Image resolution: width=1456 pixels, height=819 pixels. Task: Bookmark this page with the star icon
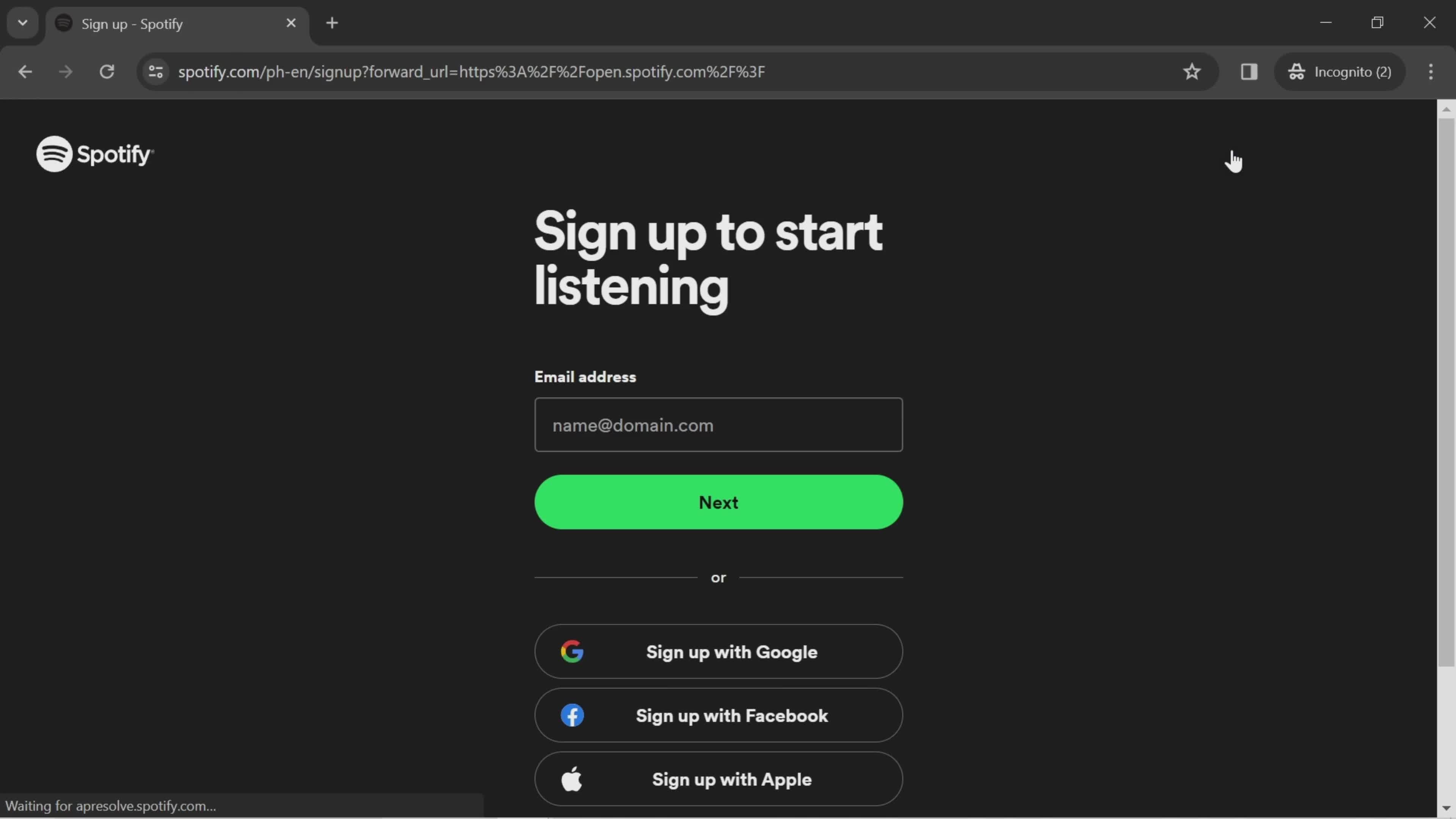[1191, 72]
